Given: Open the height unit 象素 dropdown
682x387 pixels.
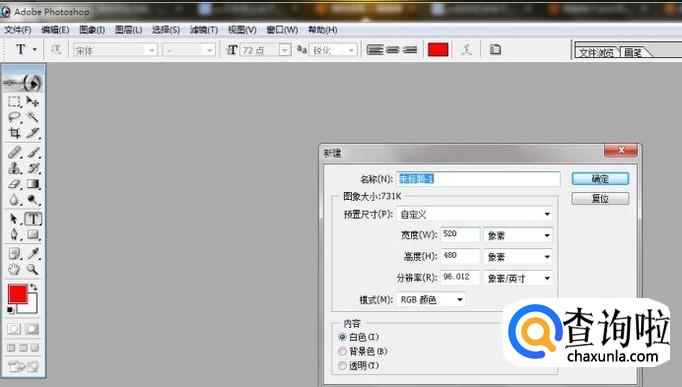Looking at the screenshot, I should pyautogui.click(x=518, y=257).
